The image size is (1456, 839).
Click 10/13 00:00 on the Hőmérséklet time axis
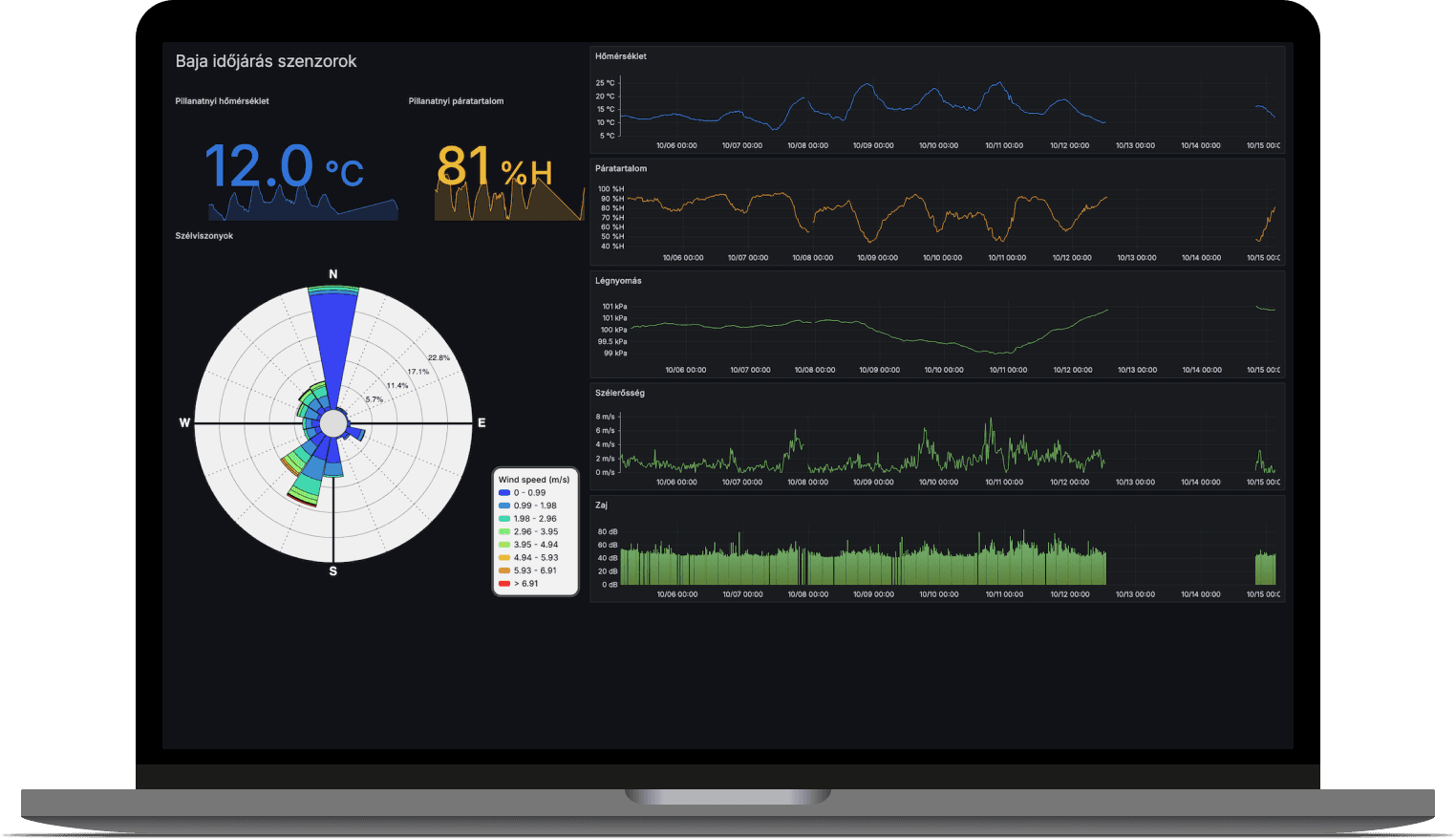1135,146
